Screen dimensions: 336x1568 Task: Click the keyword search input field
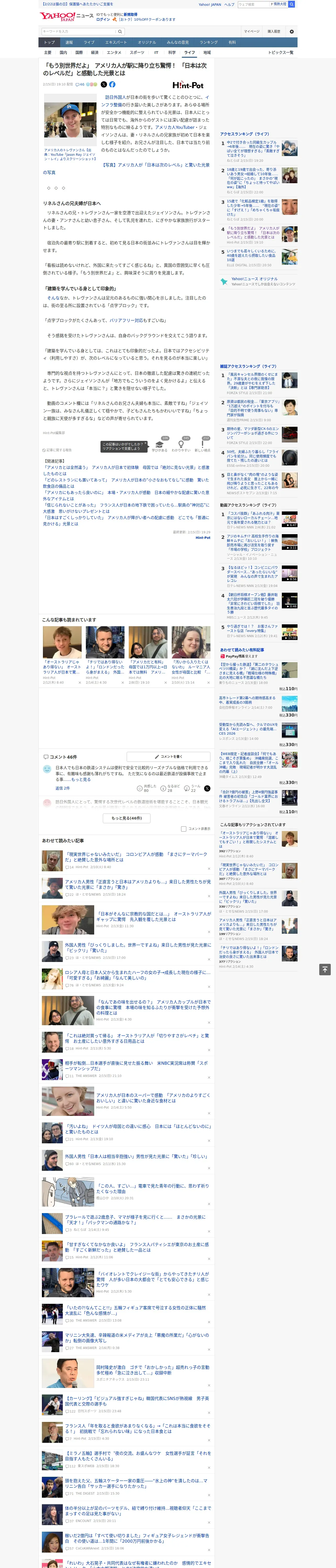[x=79, y=32]
